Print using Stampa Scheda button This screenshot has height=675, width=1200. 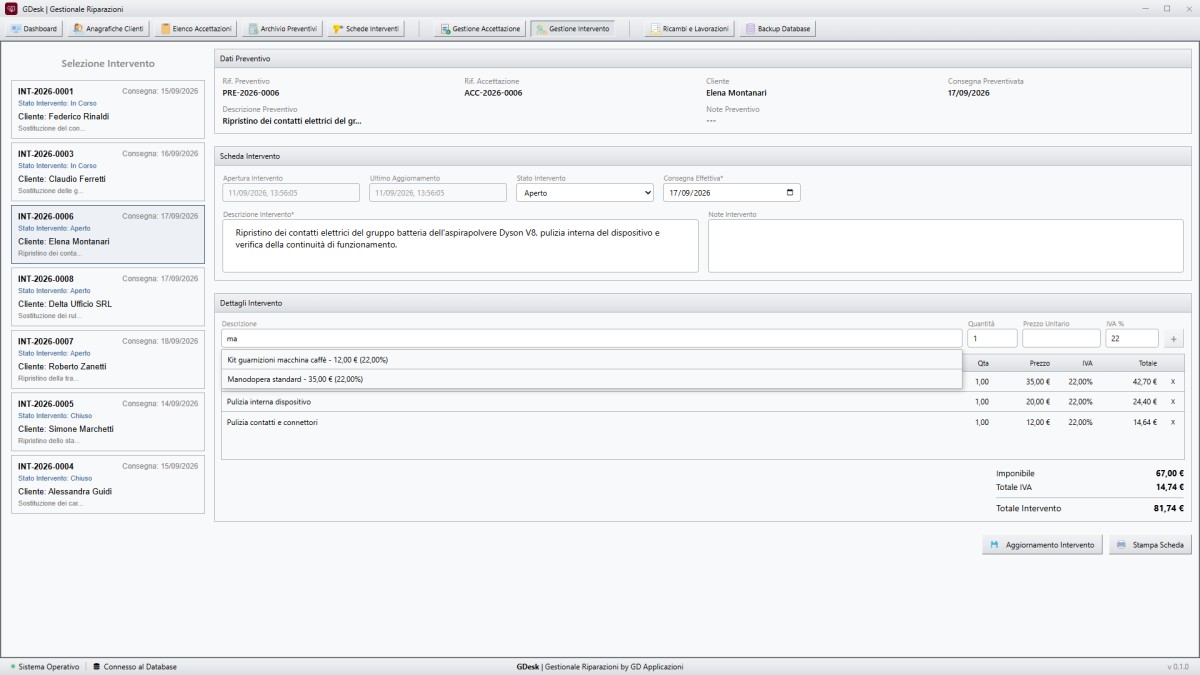click(1150, 545)
